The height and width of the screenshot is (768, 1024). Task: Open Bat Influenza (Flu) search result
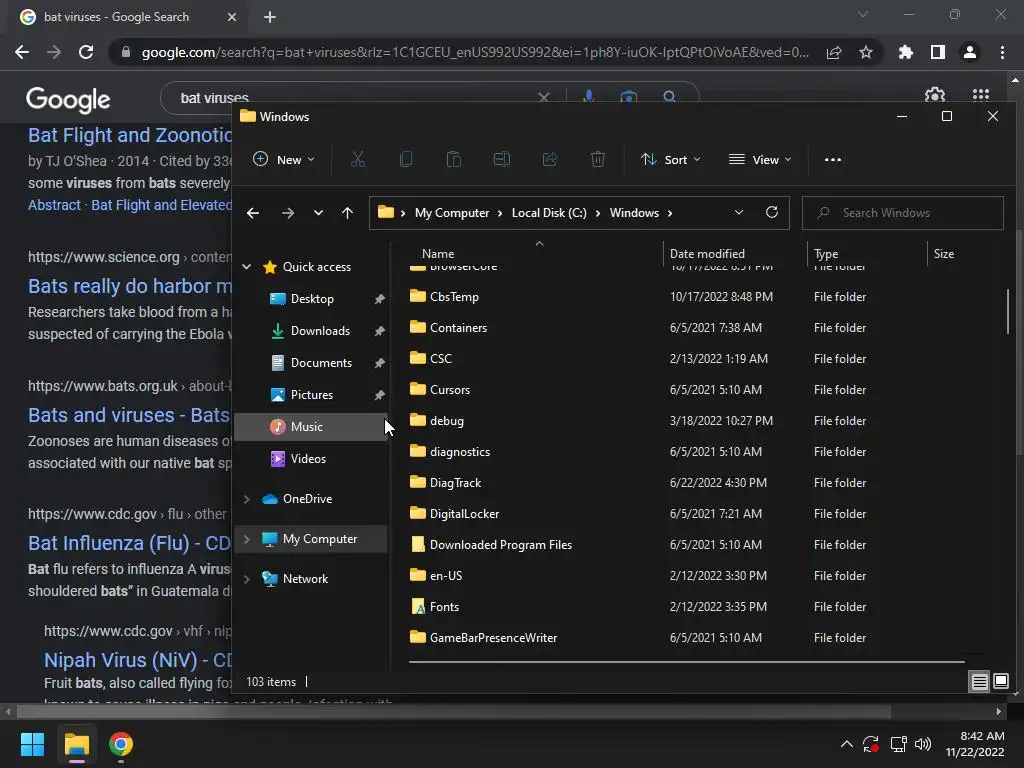coord(129,543)
